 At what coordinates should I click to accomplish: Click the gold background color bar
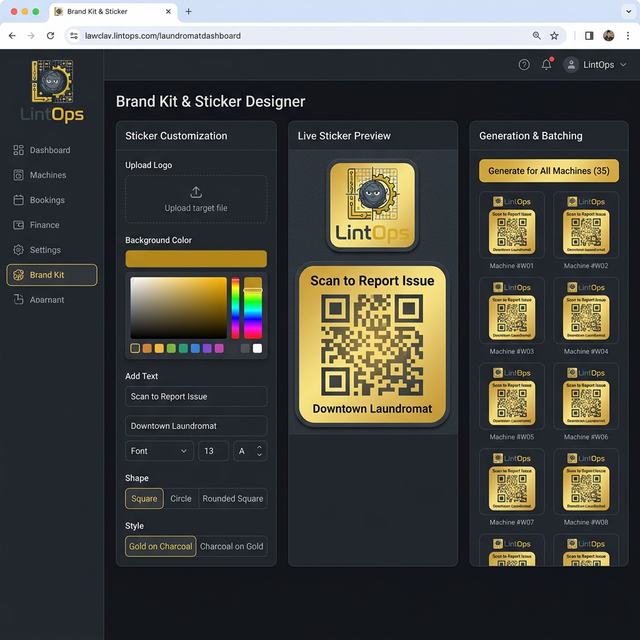(x=196, y=259)
